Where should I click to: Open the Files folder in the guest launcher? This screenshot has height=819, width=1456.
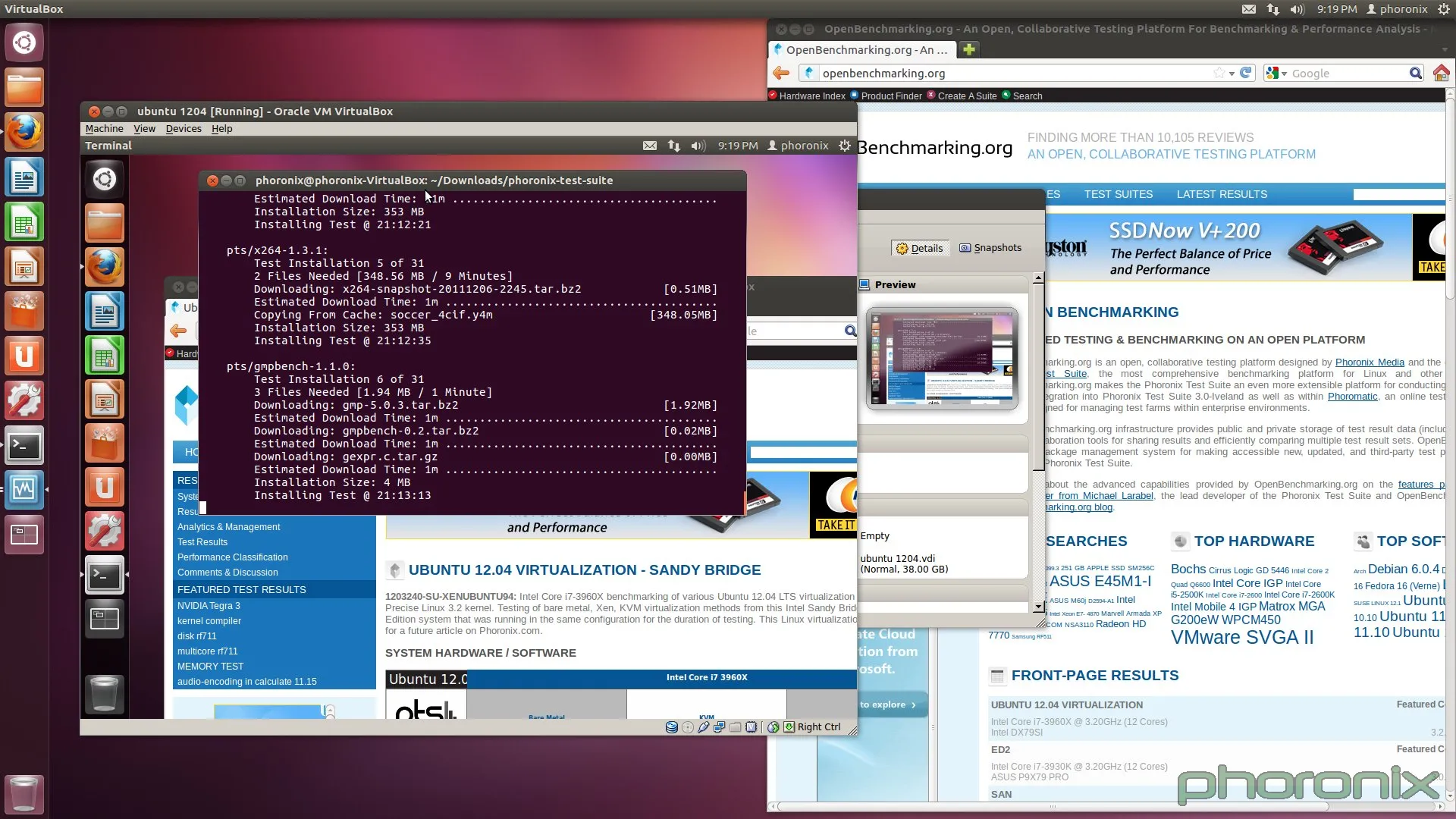pyautogui.click(x=104, y=223)
